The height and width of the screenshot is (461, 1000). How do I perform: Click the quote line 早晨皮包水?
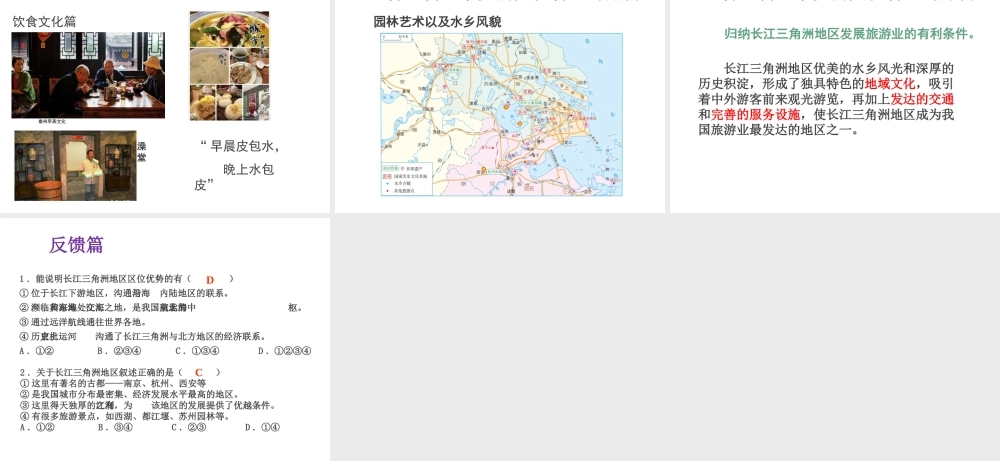coord(240,146)
